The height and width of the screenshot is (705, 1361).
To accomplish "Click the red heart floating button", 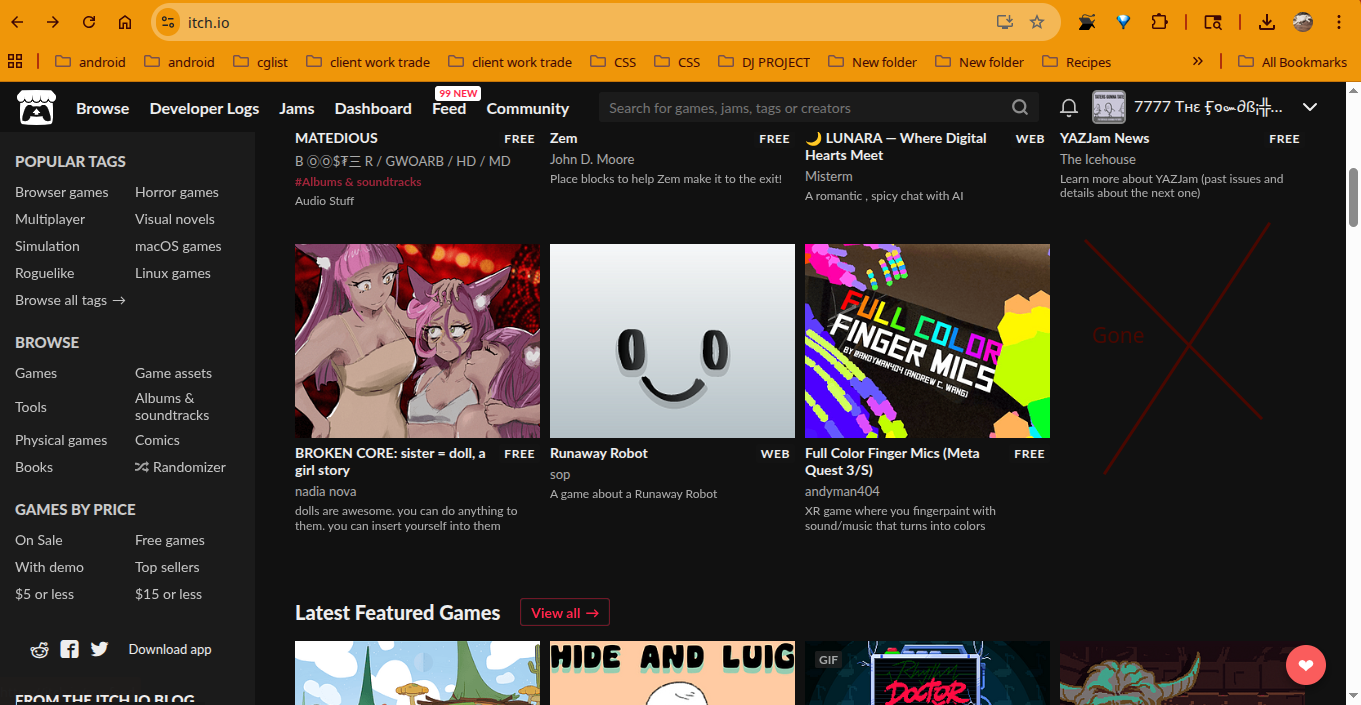I will 1306,665.
